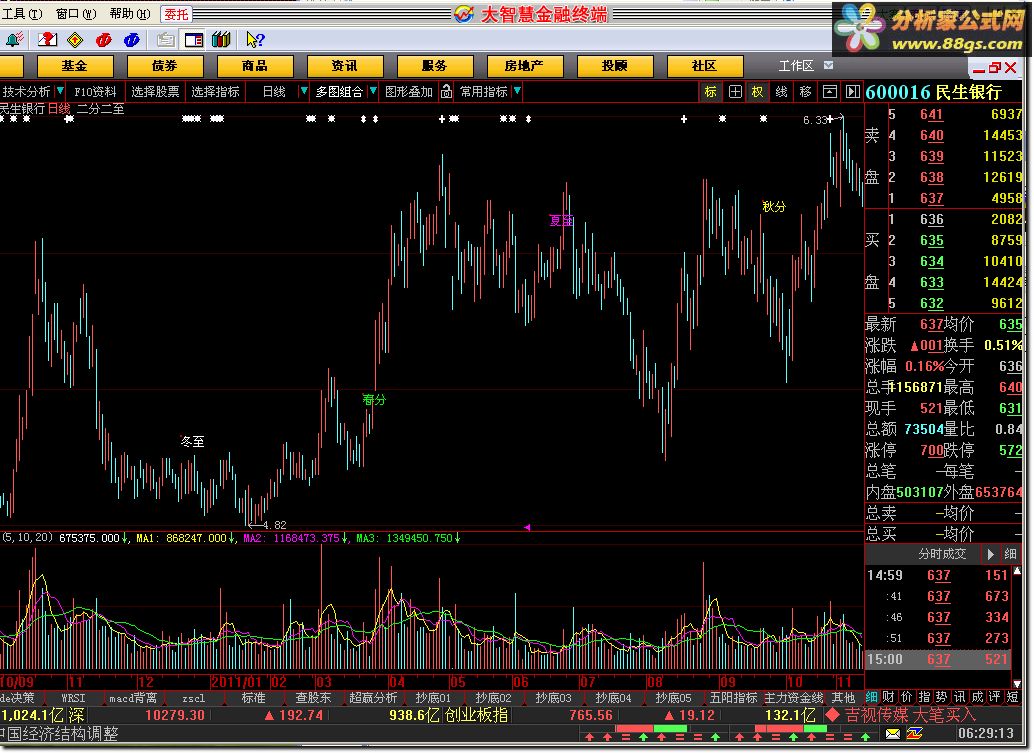Click the 选择股票 button
Image resolution: width=1034 pixels, height=753 pixels.
[155, 92]
